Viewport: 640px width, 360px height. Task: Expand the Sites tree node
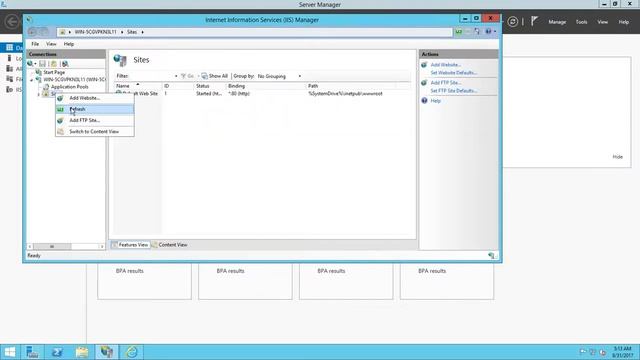pos(39,94)
